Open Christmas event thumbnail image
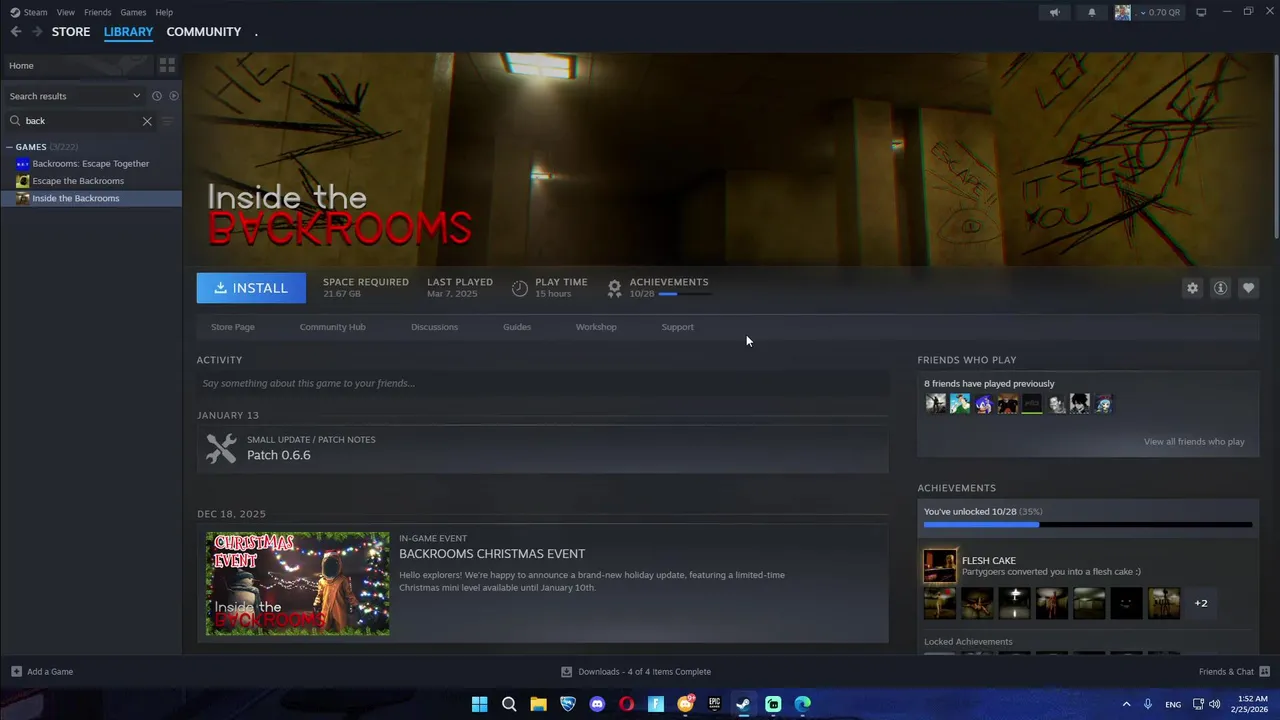 298,584
